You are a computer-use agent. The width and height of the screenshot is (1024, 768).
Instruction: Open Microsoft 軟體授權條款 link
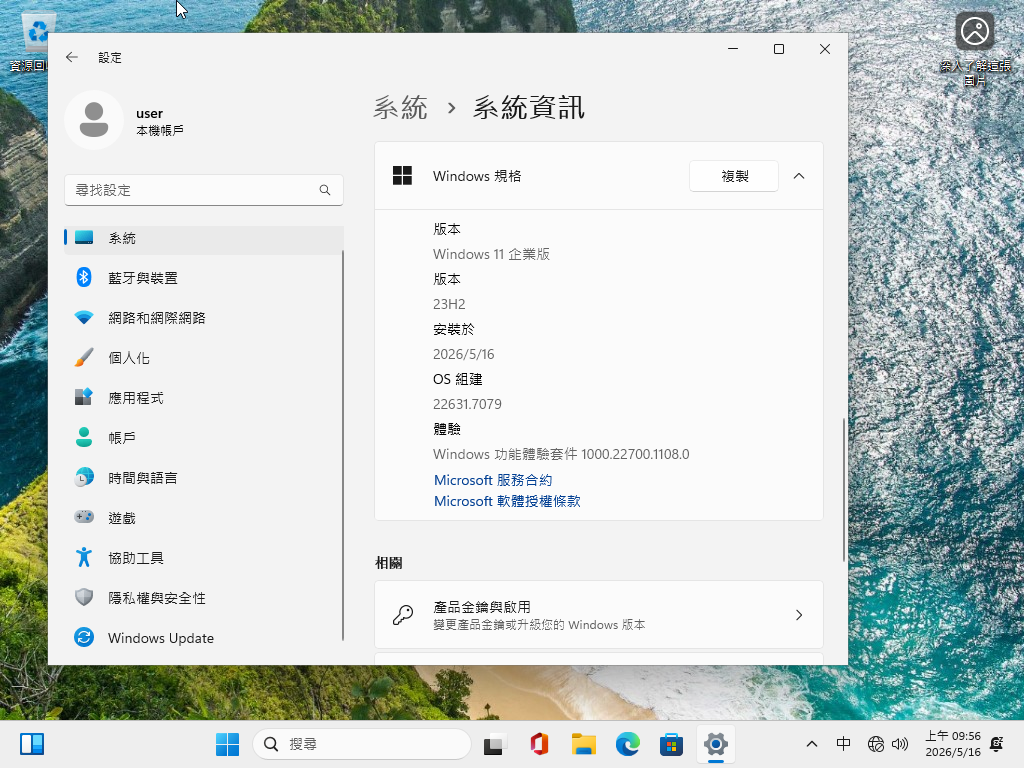coord(507,501)
